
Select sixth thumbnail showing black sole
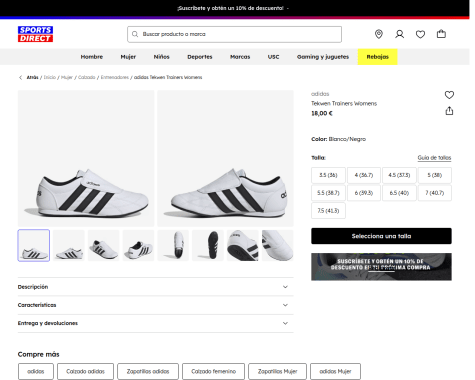pos(208,245)
